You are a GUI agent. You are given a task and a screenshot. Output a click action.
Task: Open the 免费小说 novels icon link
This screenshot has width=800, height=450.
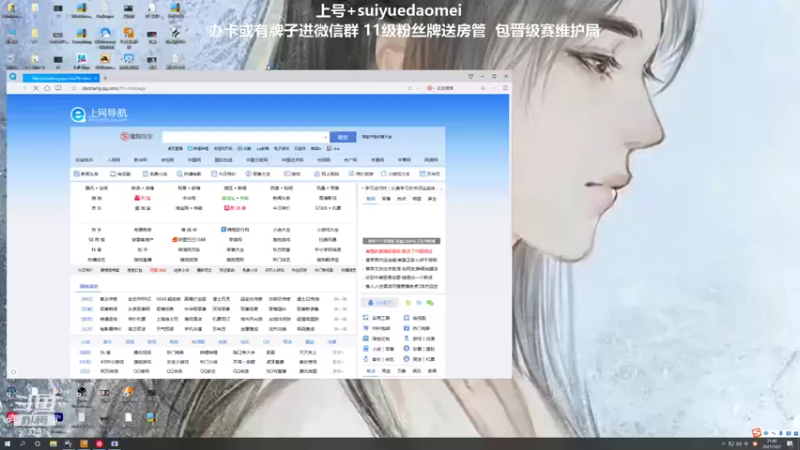click(x=155, y=174)
